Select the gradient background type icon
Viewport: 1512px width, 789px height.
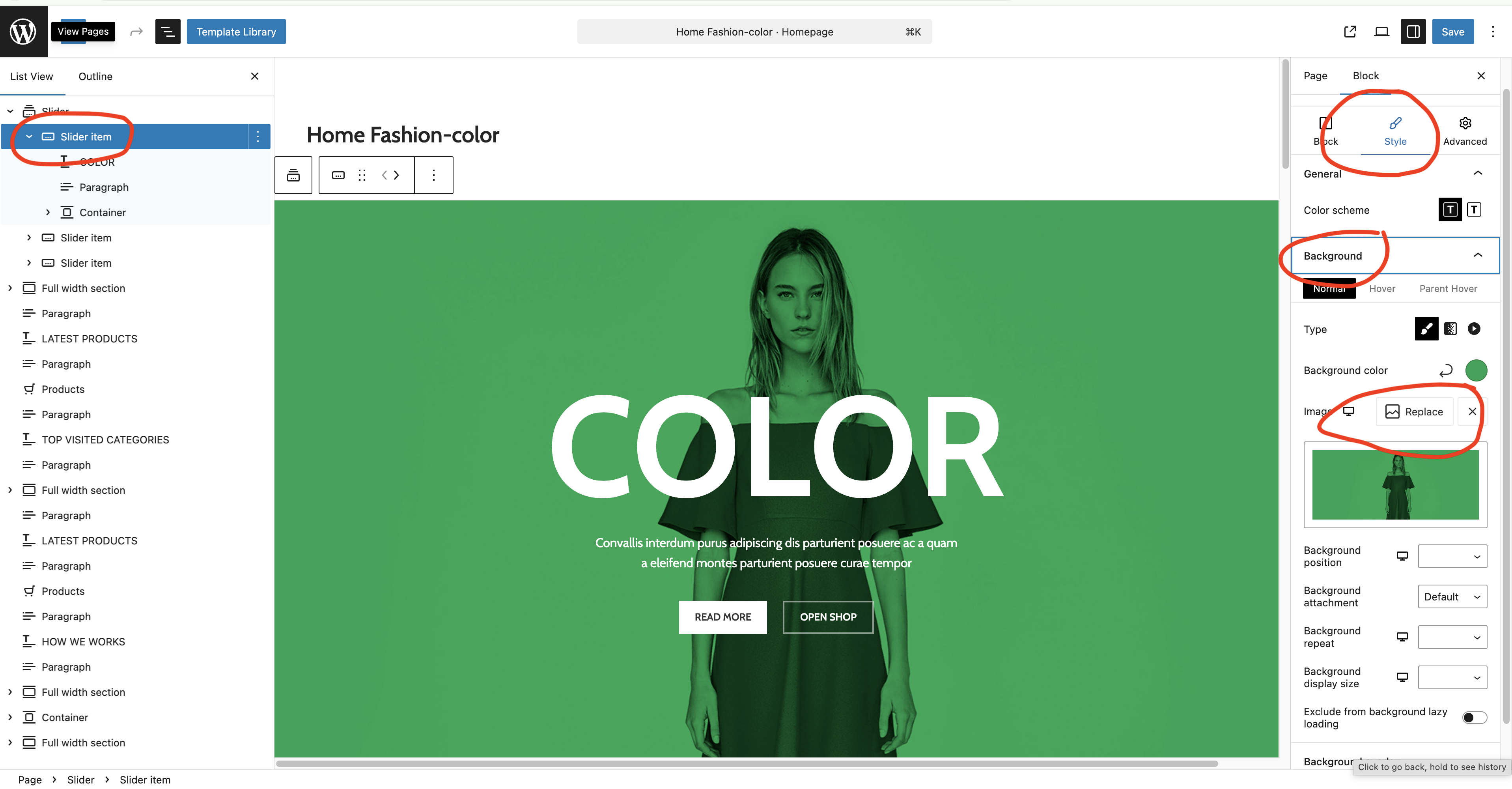[1450, 329]
